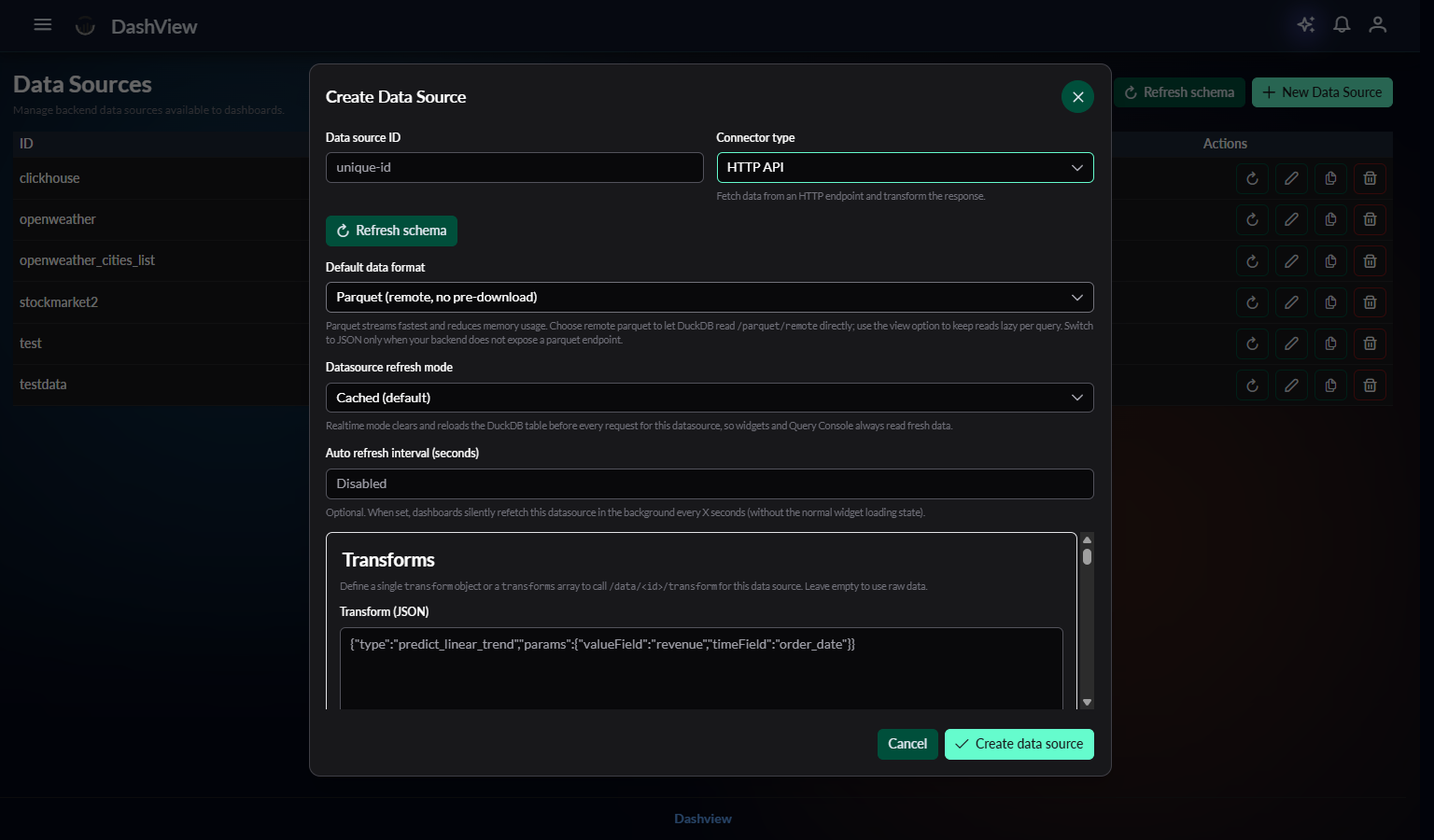Click the duplicate icon for stockmarket2 row

(x=1330, y=302)
